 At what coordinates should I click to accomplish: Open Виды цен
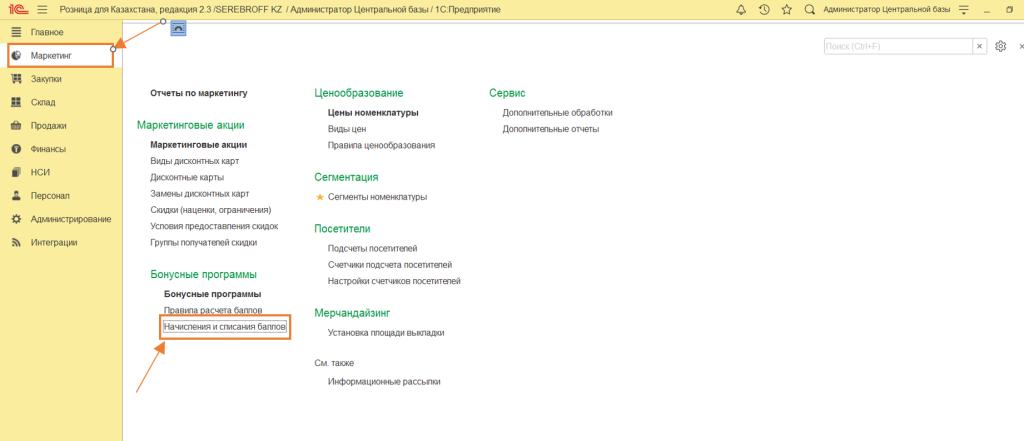(x=347, y=129)
